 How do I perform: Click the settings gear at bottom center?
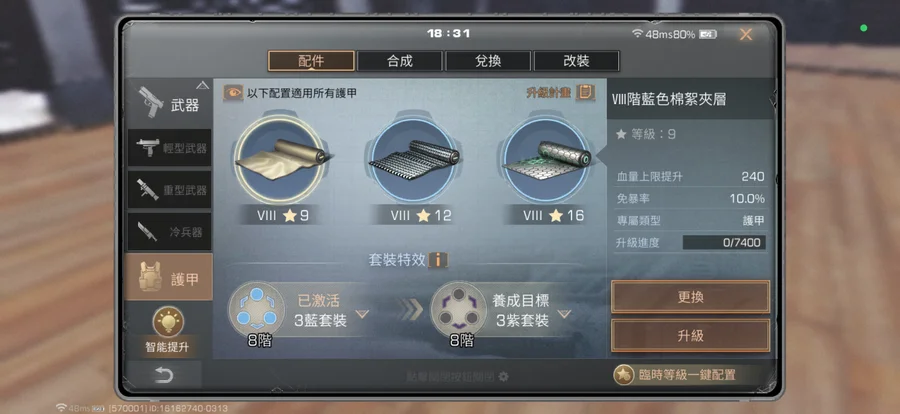tap(503, 377)
